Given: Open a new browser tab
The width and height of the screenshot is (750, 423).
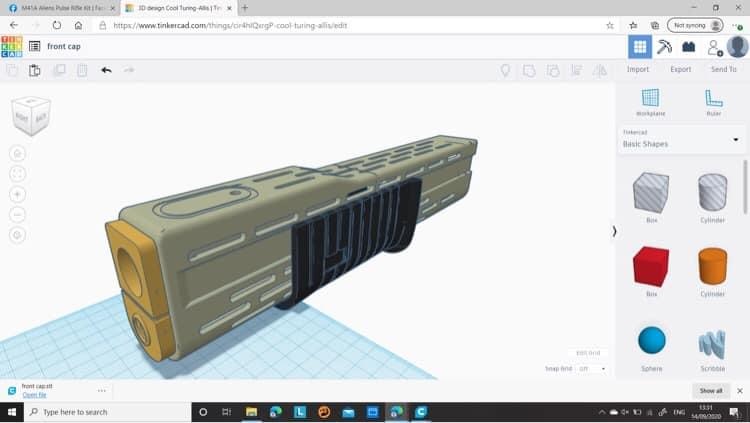Looking at the screenshot, I should tap(245, 8).
